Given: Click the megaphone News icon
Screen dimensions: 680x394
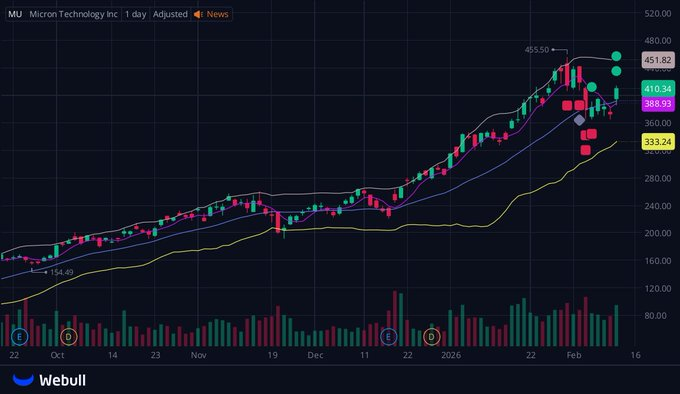Looking at the screenshot, I should point(198,14).
